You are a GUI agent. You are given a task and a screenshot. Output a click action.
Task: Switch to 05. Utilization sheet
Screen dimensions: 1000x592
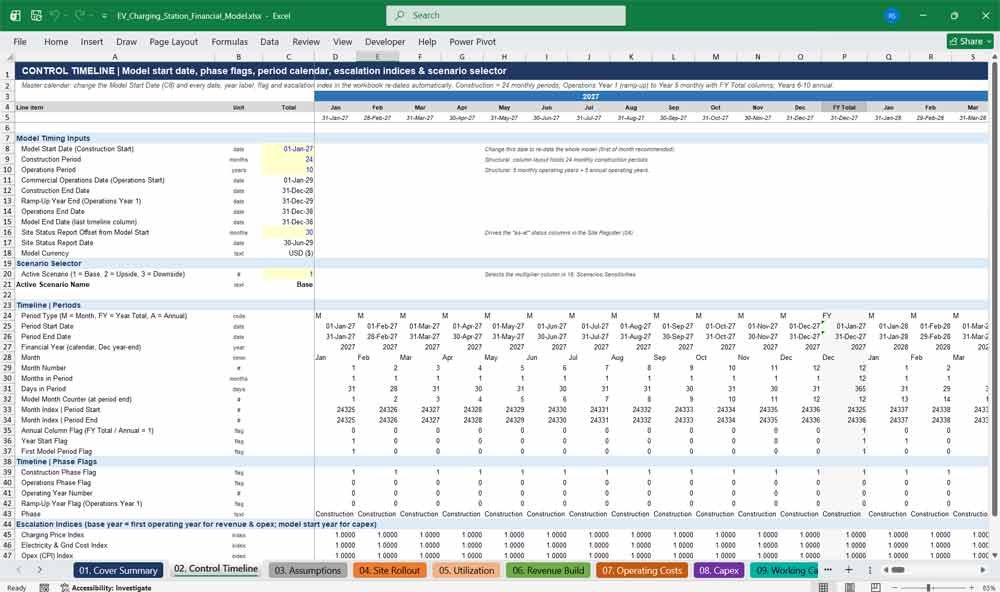[x=466, y=570]
